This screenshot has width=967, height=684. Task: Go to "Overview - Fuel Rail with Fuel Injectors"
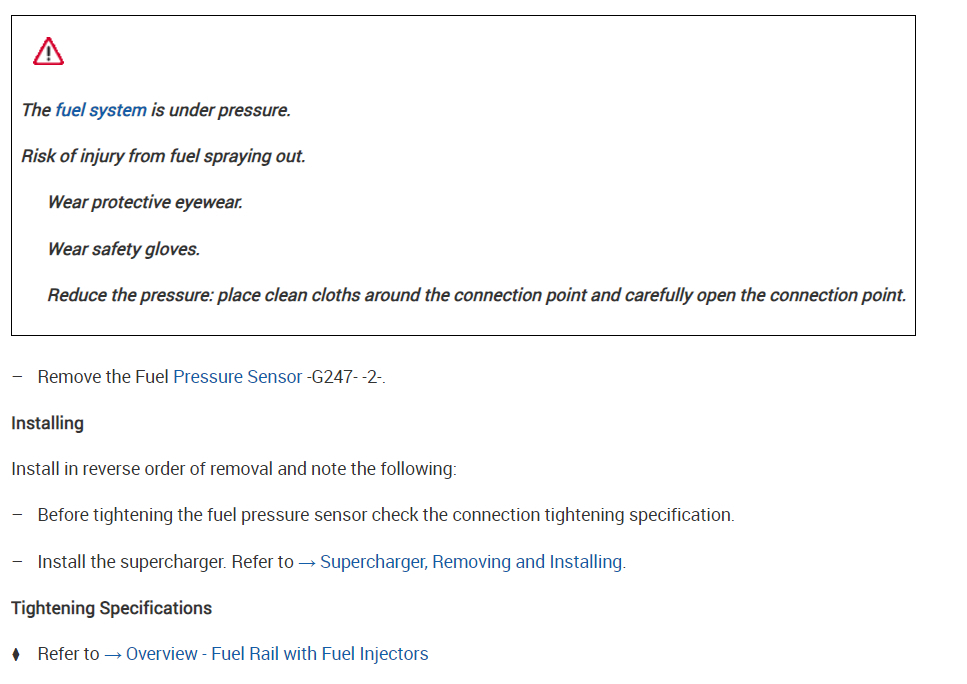click(277, 654)
